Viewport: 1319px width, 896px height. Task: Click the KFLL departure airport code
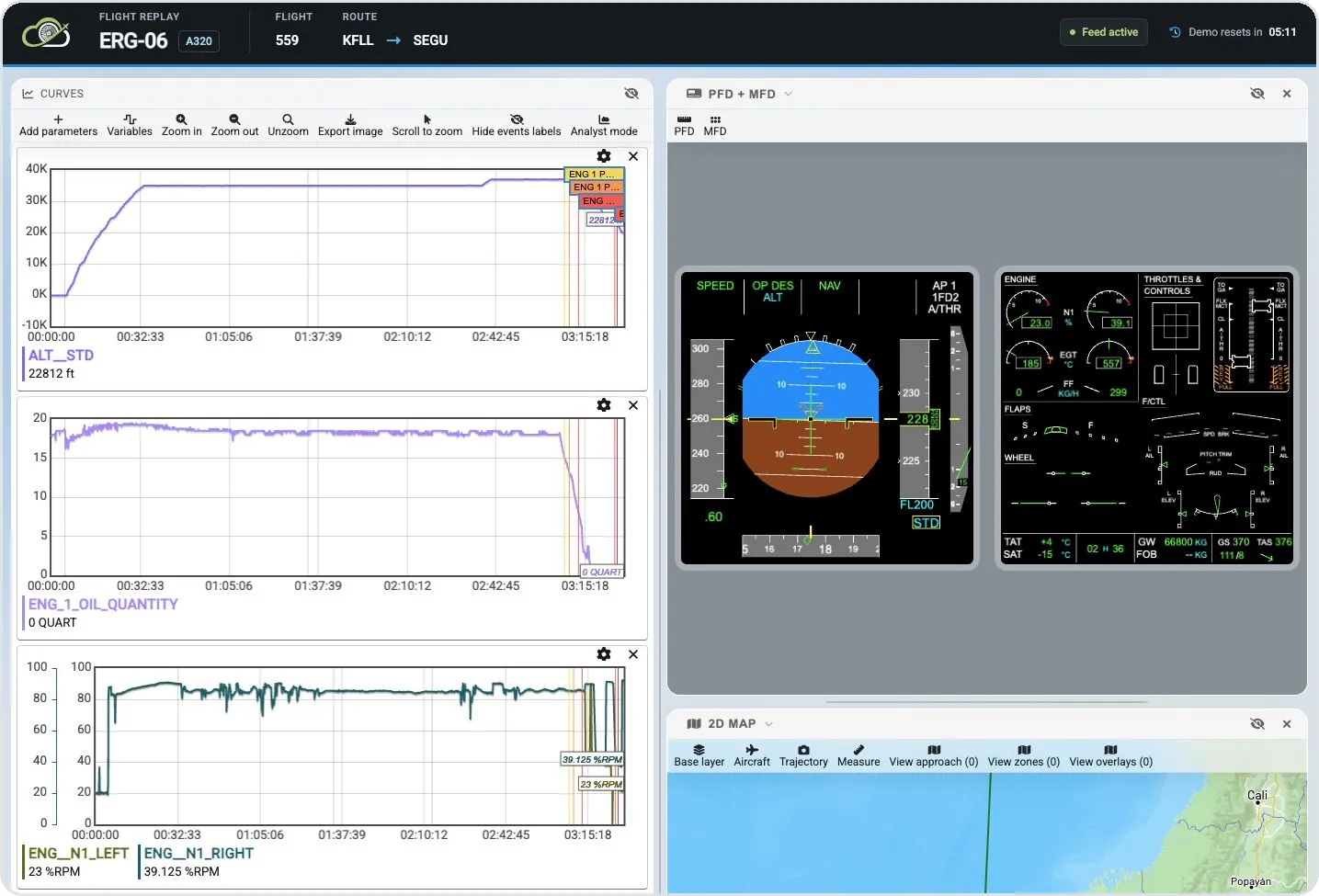point(358,40)
